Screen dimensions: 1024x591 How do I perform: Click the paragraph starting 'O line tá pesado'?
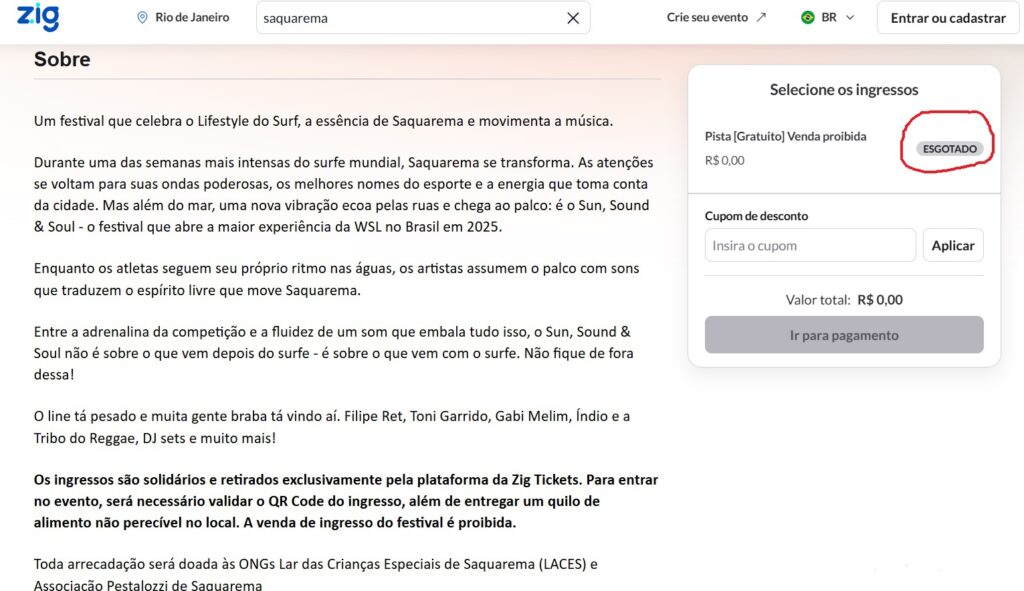pyautogui.click(x=332, y=427)
